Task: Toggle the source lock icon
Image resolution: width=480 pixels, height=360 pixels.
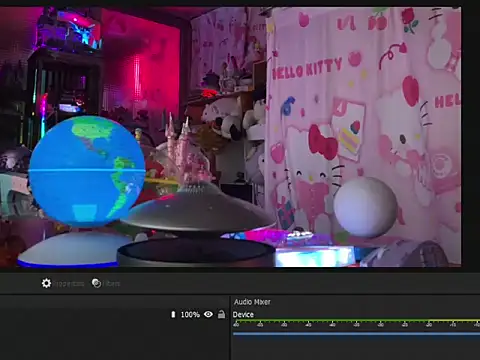Action: pyautogui.click(x=221, y=314)
